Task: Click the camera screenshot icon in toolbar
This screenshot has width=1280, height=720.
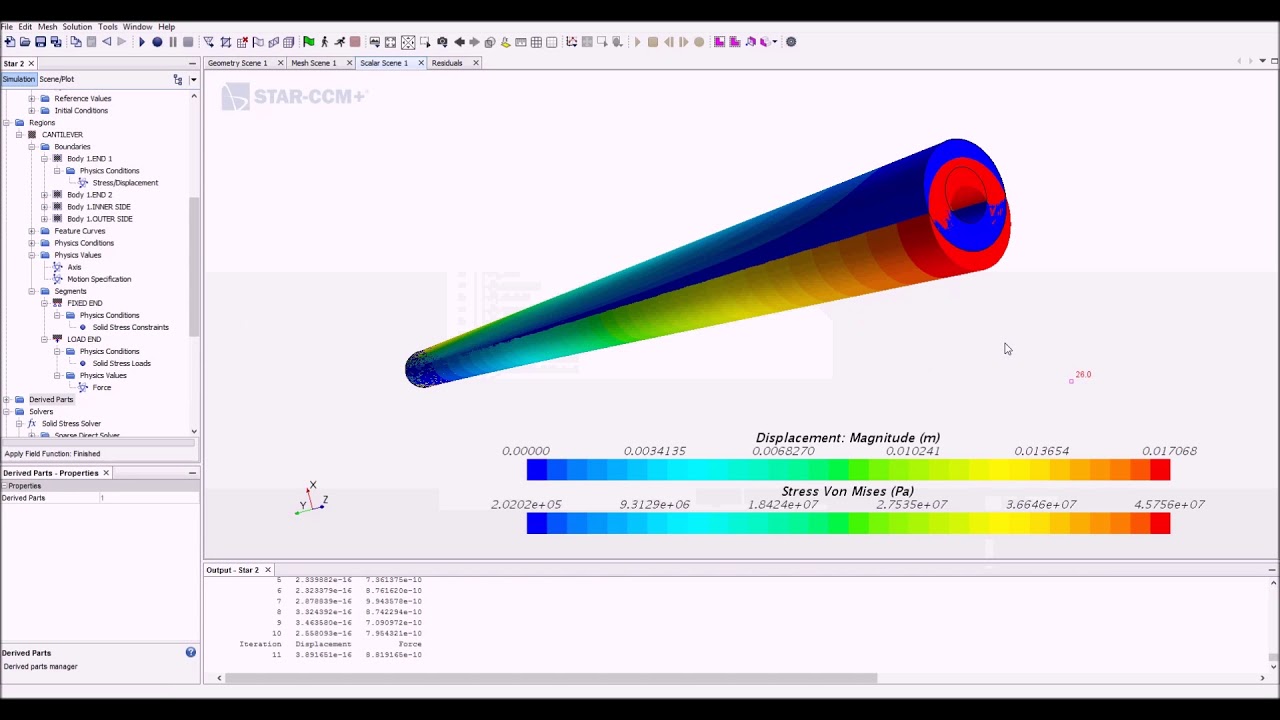Action: 442,42
